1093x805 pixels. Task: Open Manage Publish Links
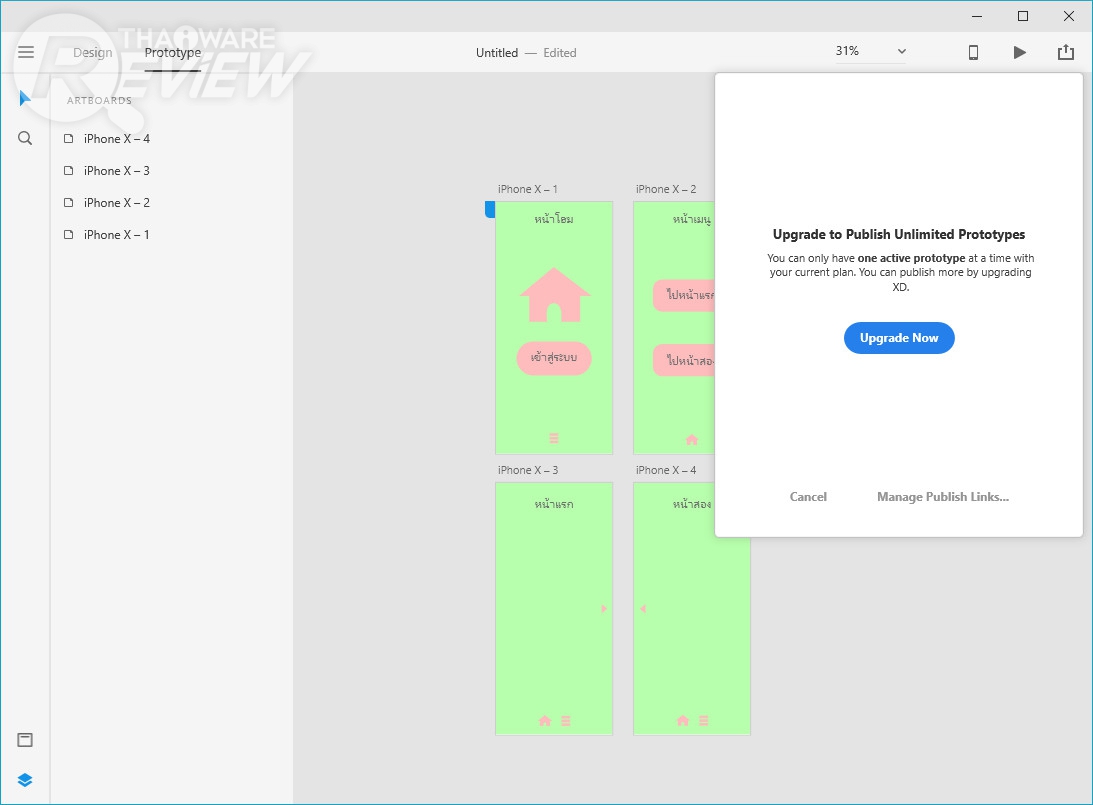point(942,497)
